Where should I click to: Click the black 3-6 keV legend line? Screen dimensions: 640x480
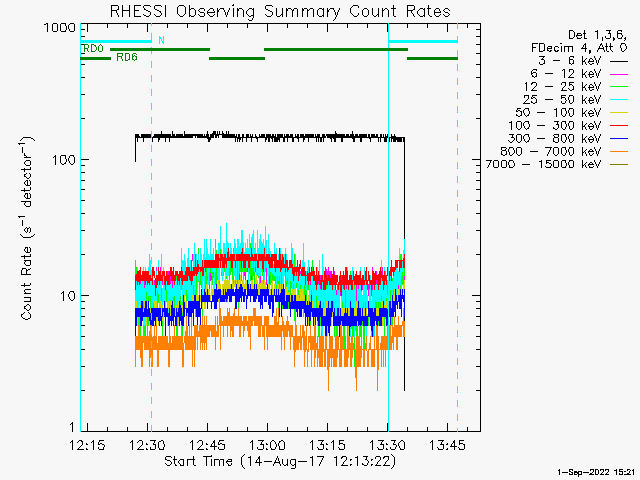pyautogui.click(x=619, y=61)
